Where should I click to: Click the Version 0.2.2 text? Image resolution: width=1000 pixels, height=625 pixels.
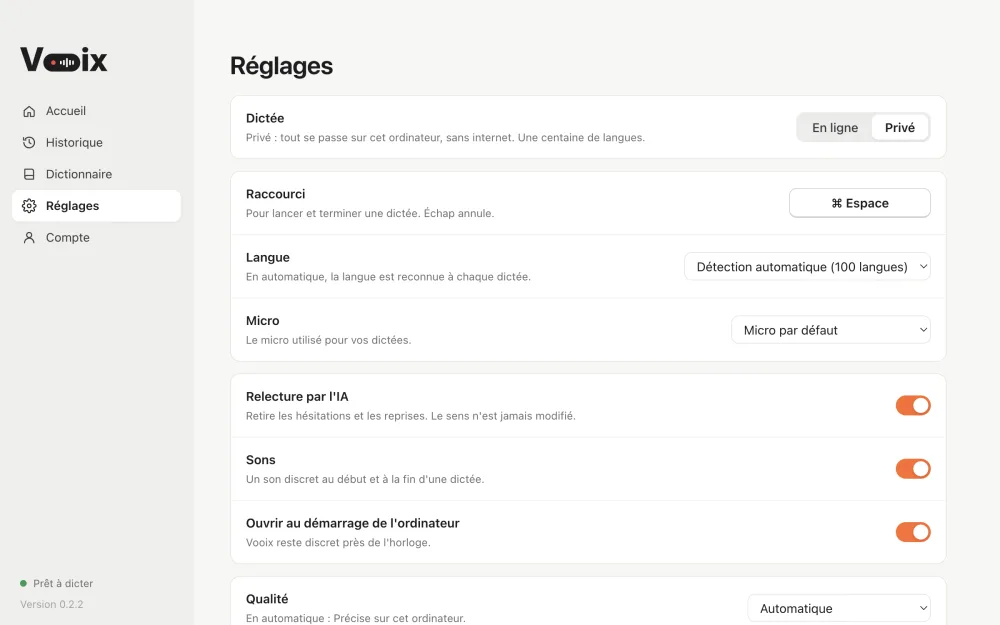[x=52, y=604]
